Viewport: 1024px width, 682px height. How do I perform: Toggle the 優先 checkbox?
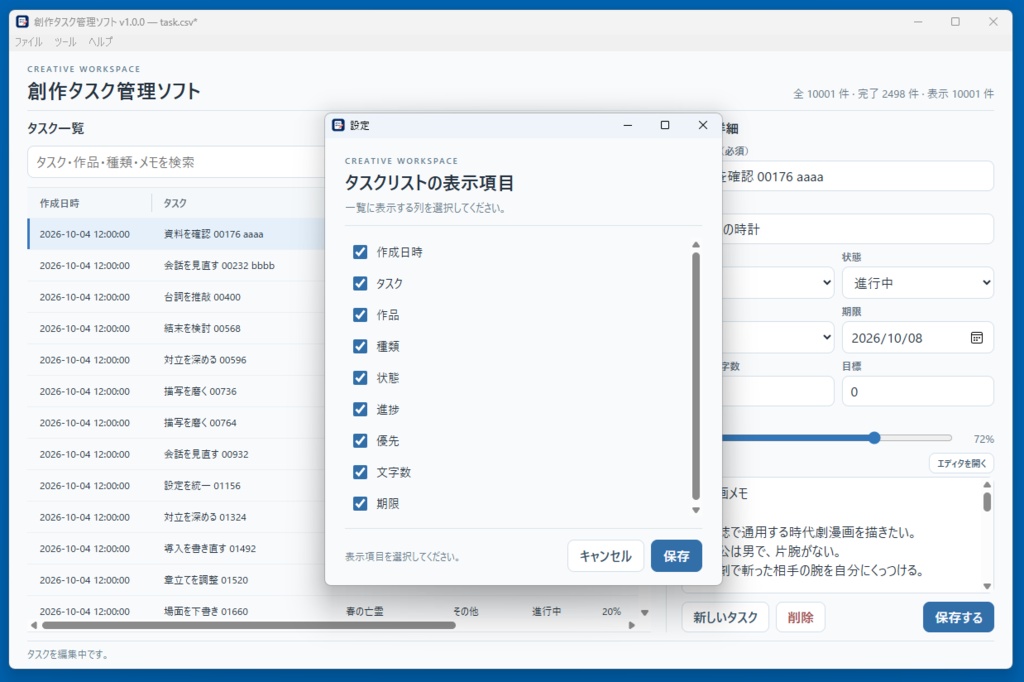coord(360,441)
